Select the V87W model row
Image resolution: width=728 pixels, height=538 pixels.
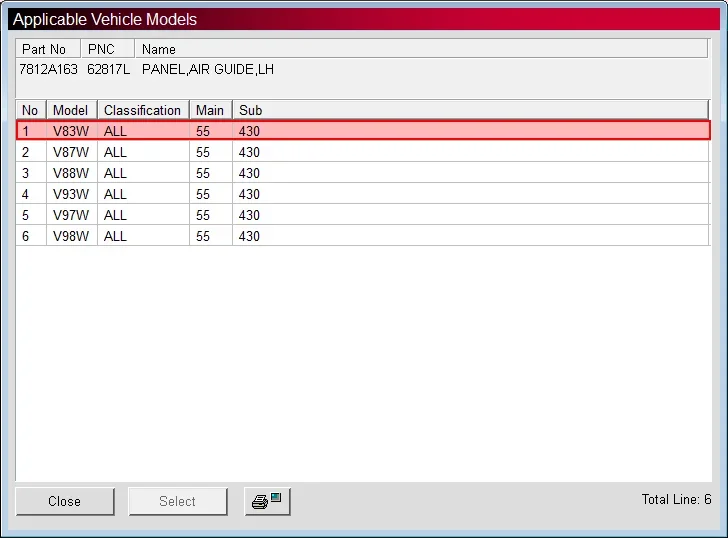[x=363, y=152]
